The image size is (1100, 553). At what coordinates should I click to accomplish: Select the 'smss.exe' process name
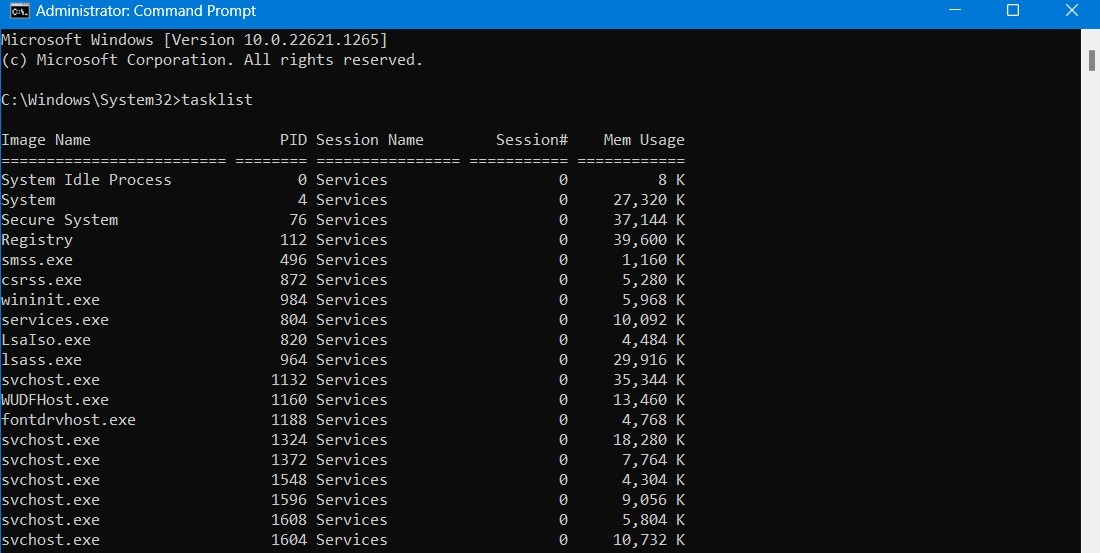(36, 260)
